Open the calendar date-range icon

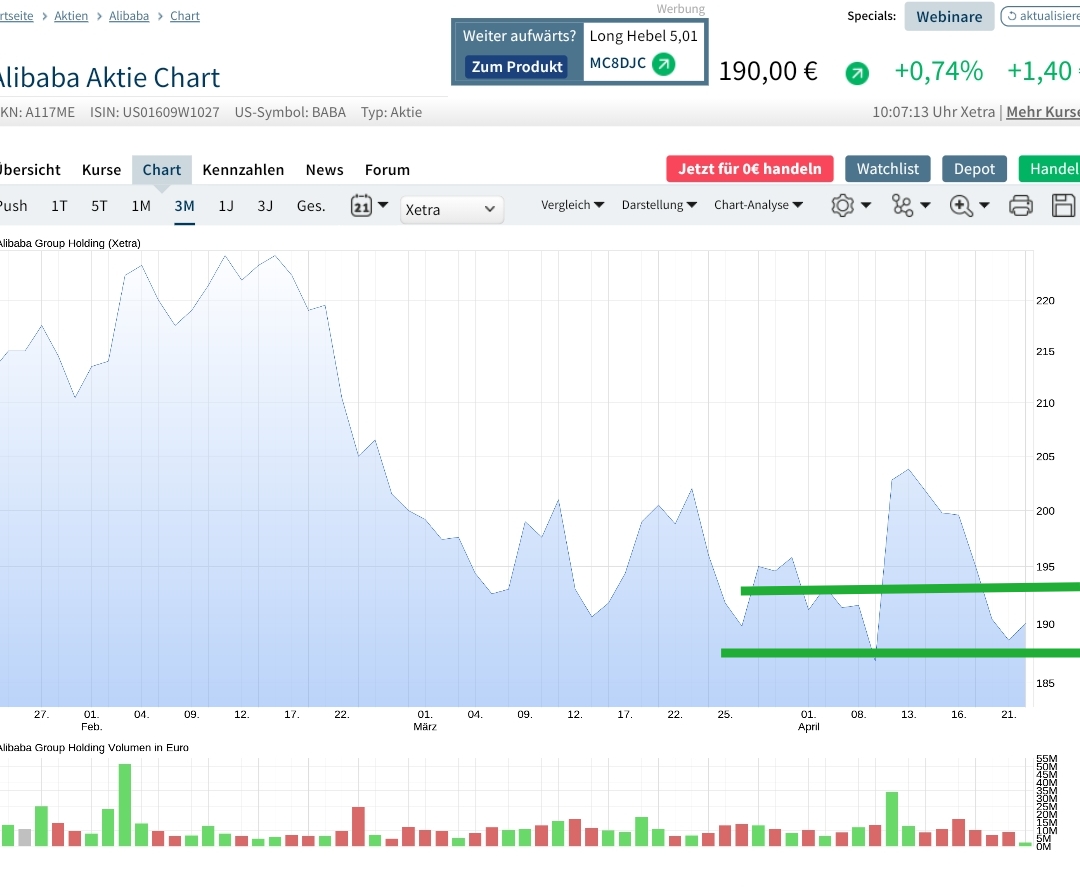pyautogui.click(x=361, y=205)
